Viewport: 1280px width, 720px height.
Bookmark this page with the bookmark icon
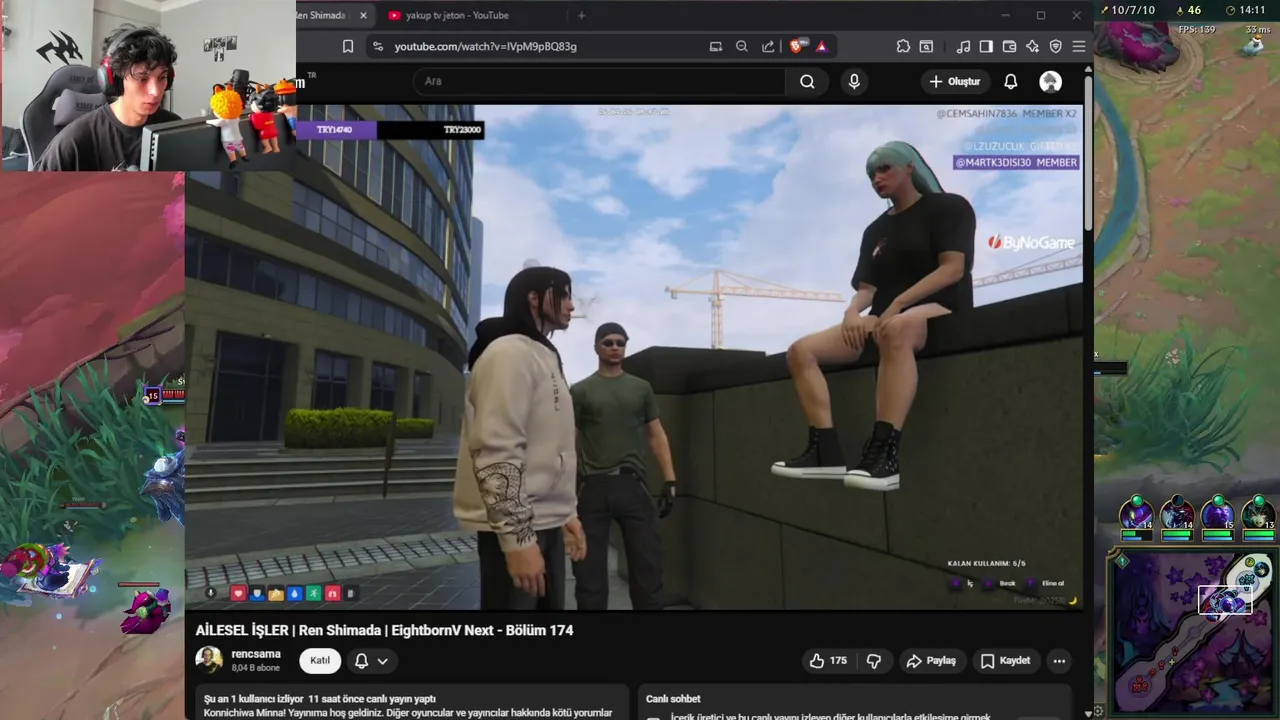click(348, 46)
